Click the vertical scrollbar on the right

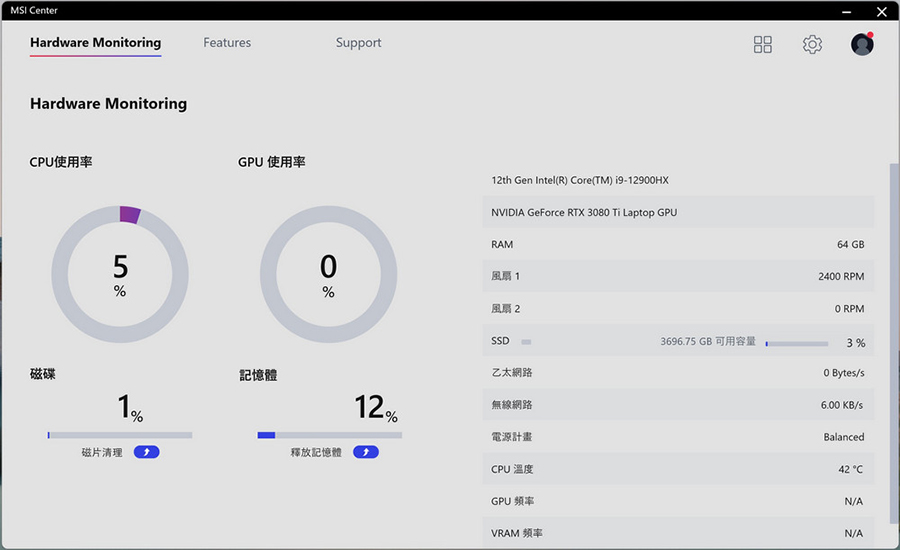tap(894, 343)
